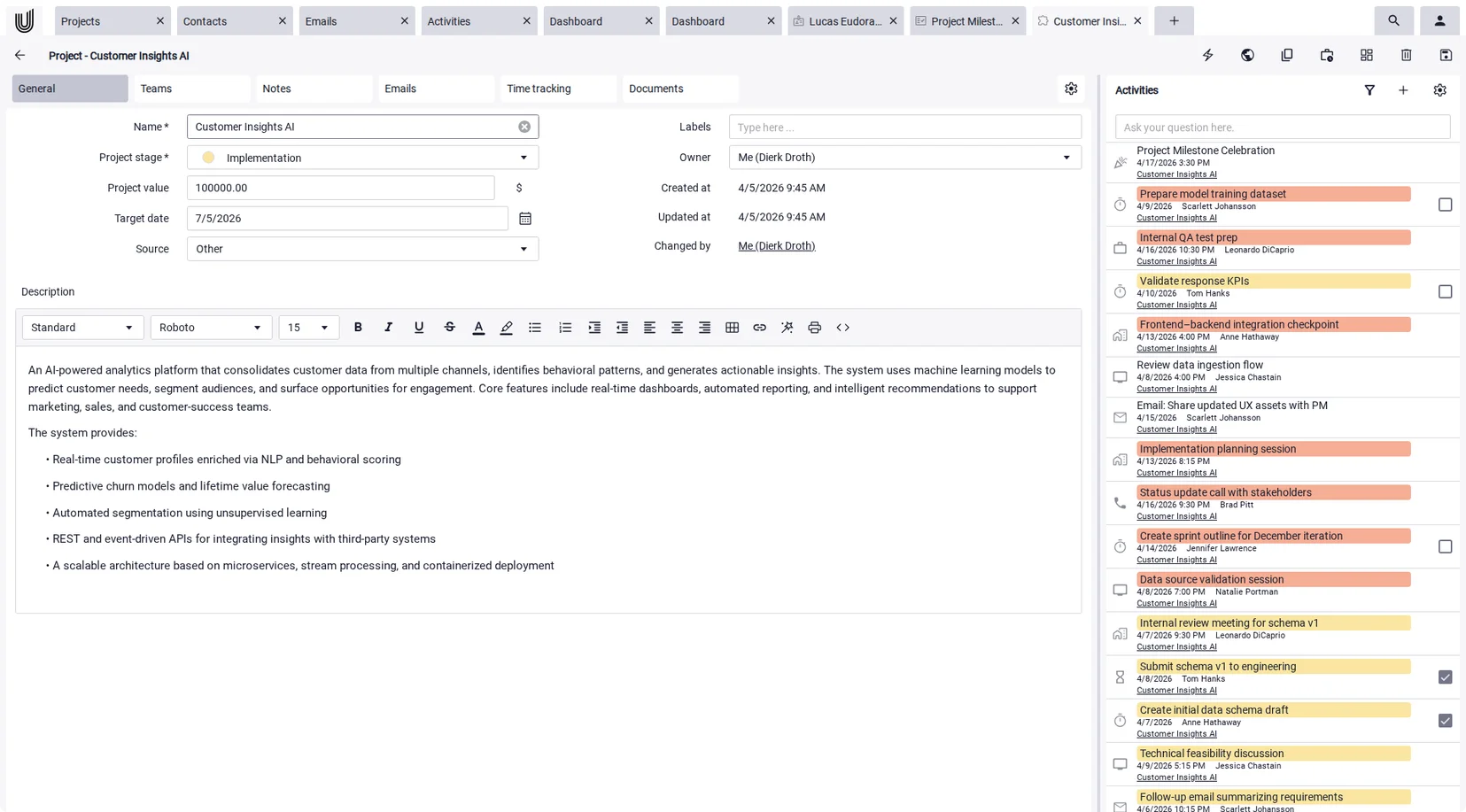This screenshot has height=812, width=1466.
Task: Toggle underline formatting button
Action: 419,328
